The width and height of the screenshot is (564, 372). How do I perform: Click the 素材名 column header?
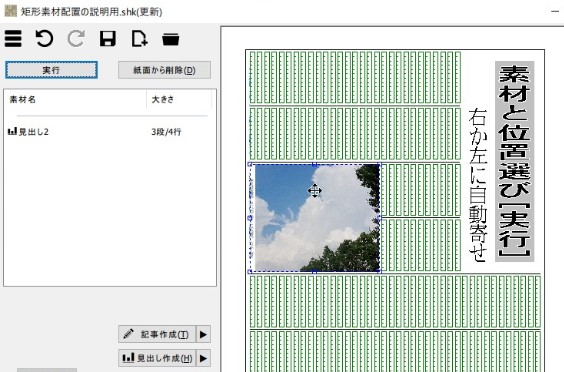pos(76,99)
